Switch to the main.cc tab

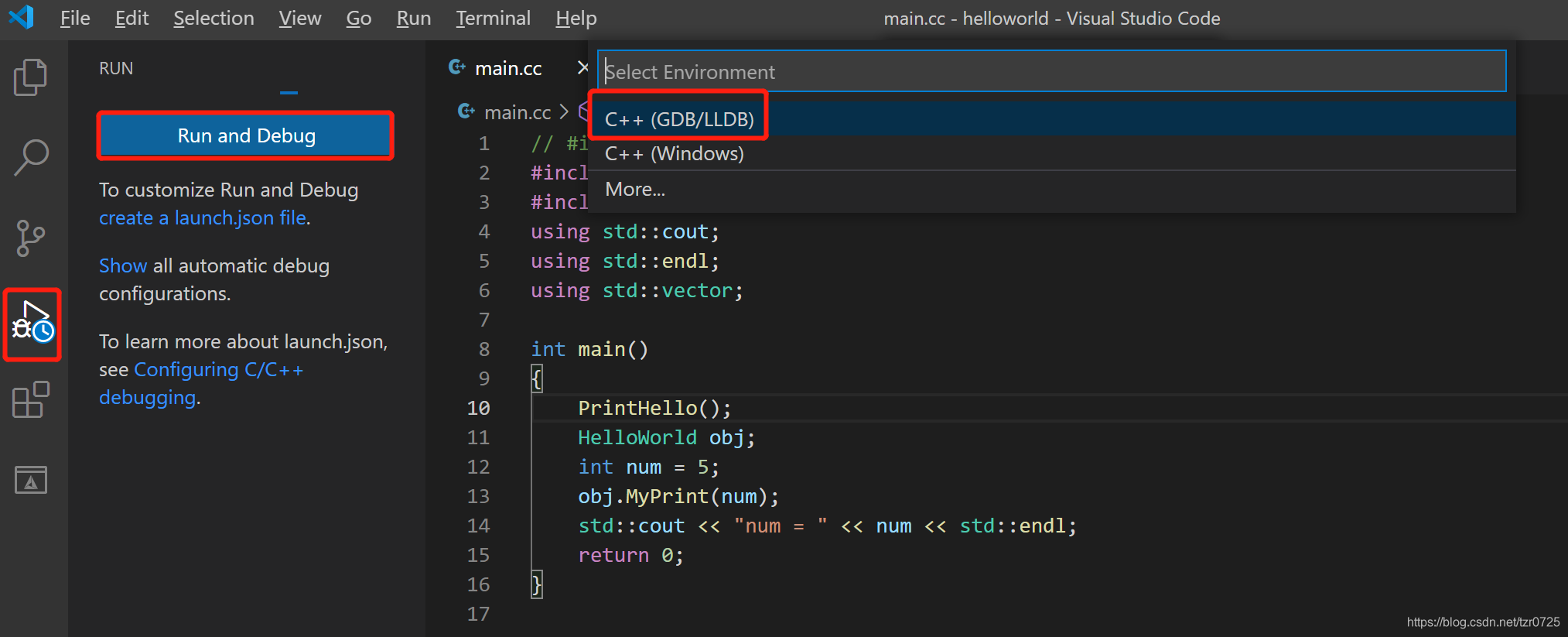coord(508,68)
